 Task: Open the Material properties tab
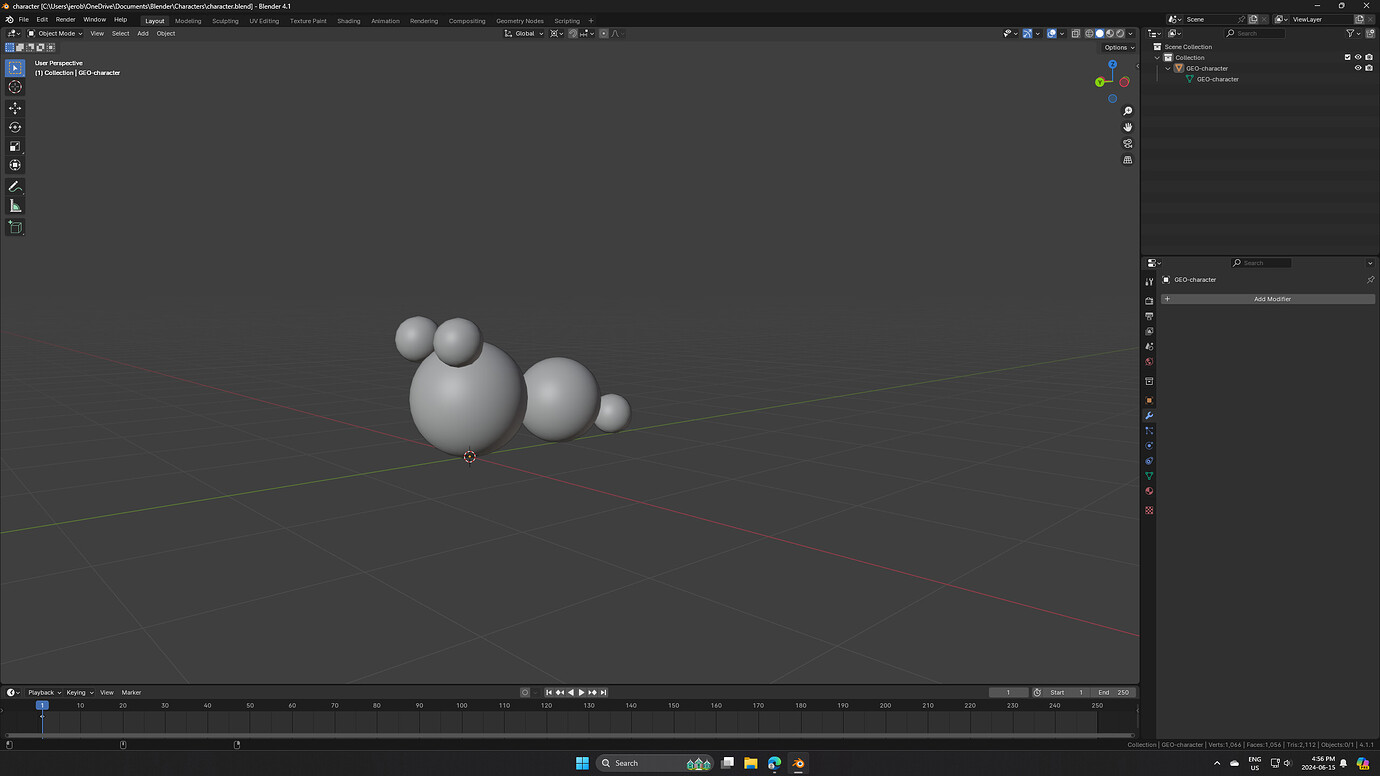point(1149,491)
